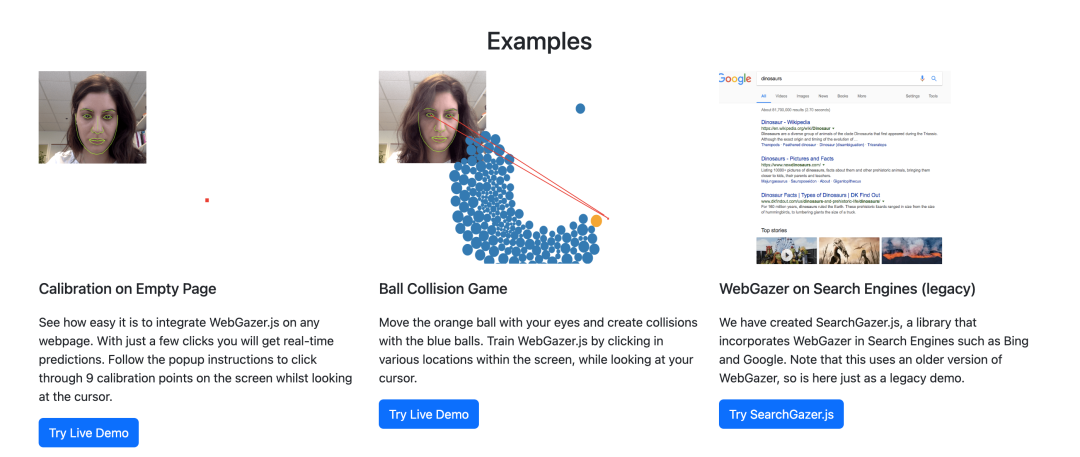Image resolution: width=1080 pixels, height=457 pixels.
Task: Click the small red gaze dot
Action: [207, 200]
